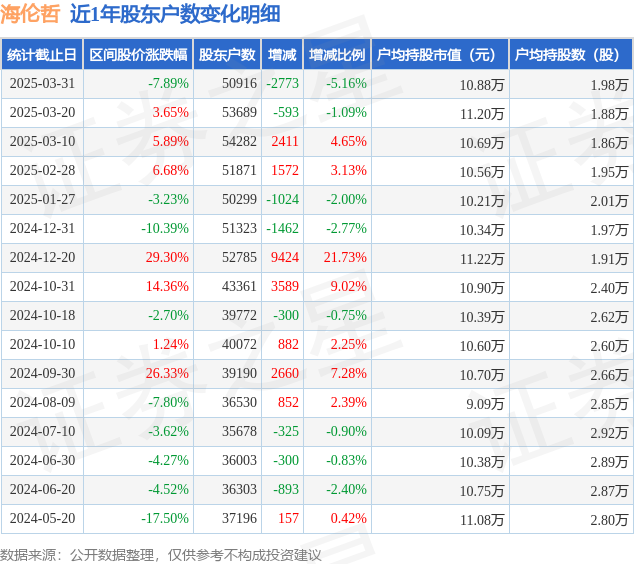This screenshot has width=634, height=564.
Task: Select the price change value -17.50%
Action: point(165,519)
